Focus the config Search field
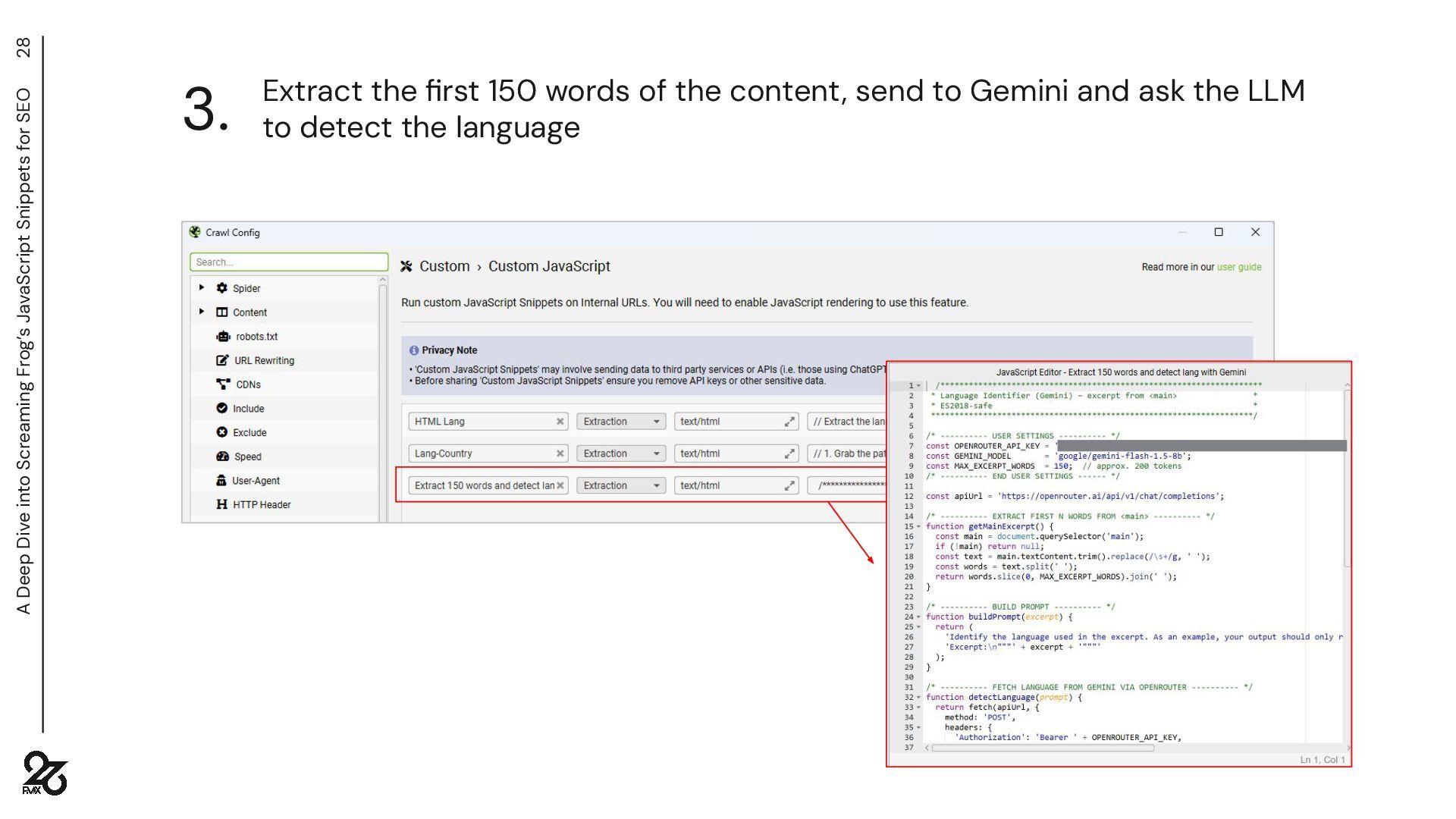The height and width of the screenshot is (819, 1456). pyautogui.click(x=289, y=262)
